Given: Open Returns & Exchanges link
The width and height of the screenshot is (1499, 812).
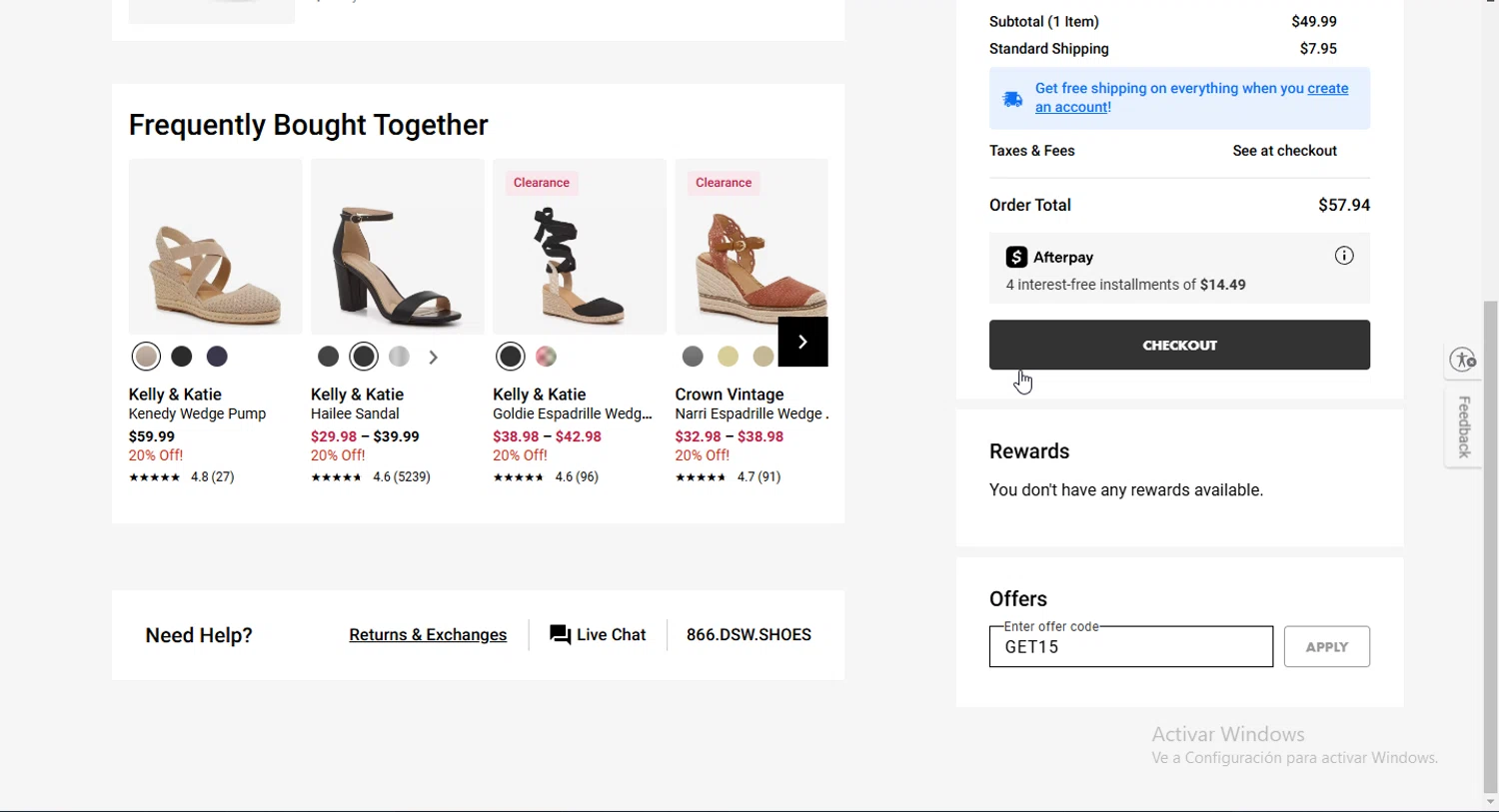Looking at the screenshot, I should pyautogui.click(x=428, y=635).
